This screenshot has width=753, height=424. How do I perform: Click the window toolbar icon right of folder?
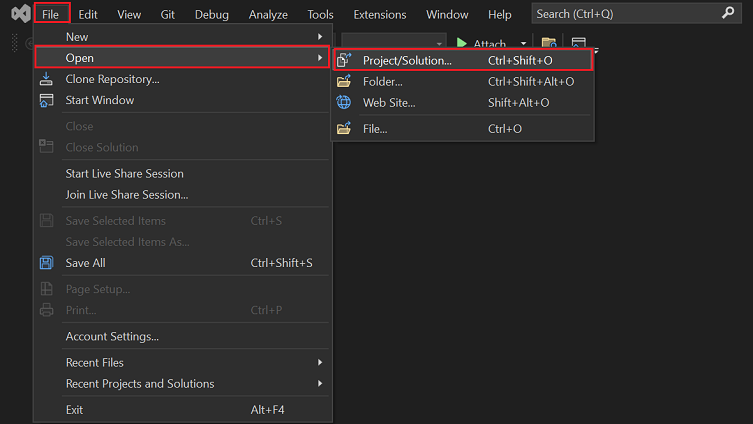point(579,42)
